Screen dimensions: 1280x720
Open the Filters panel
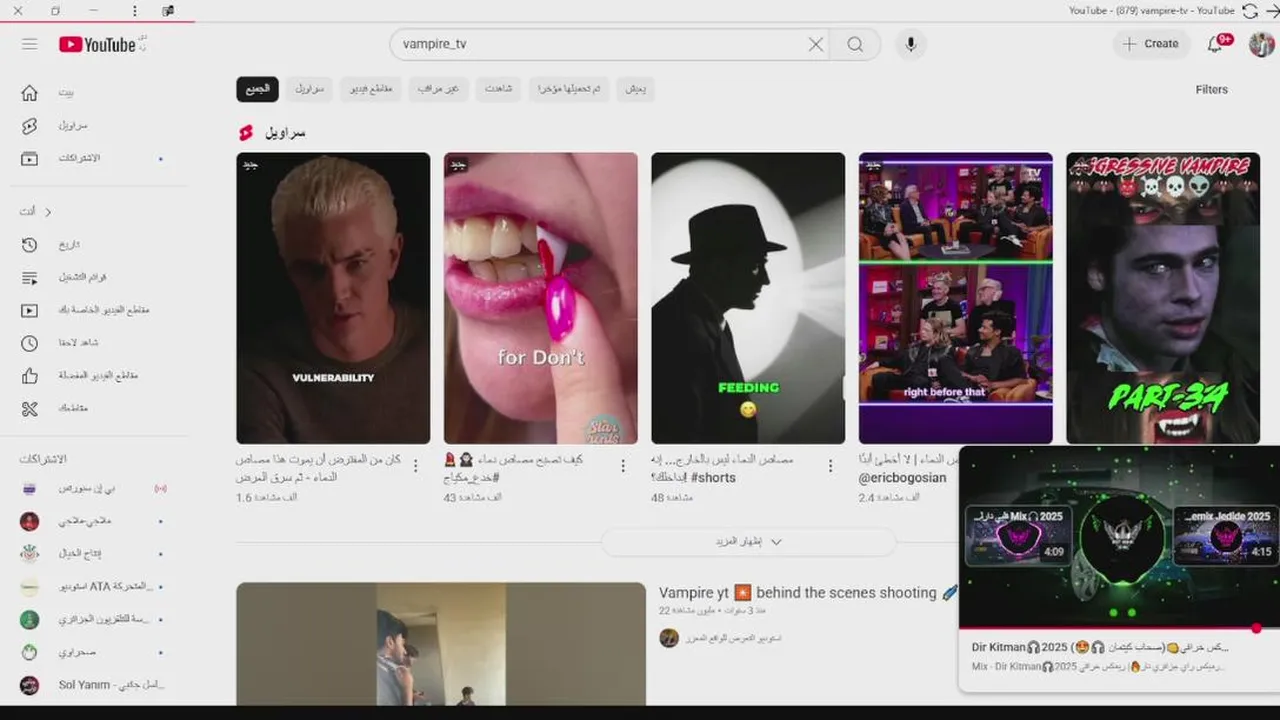pyautogui.click(x=1211, y=89)
